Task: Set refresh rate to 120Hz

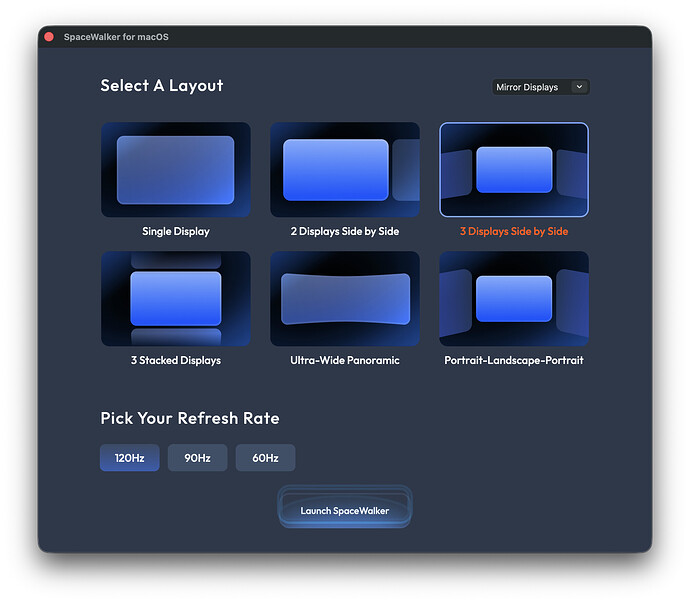Action: coord(129,458)
